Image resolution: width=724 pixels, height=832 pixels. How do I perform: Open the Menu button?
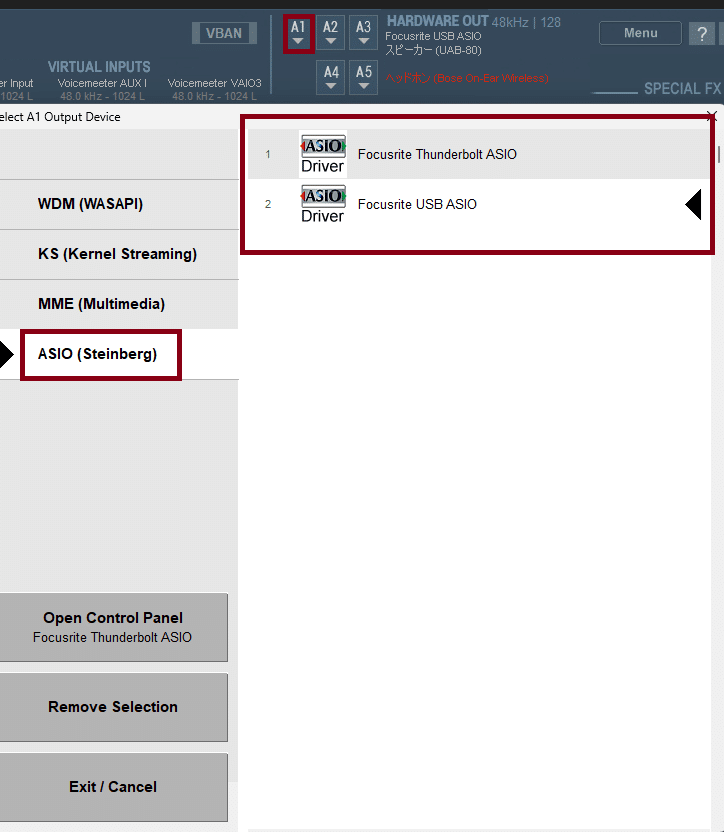click(640, 33)
